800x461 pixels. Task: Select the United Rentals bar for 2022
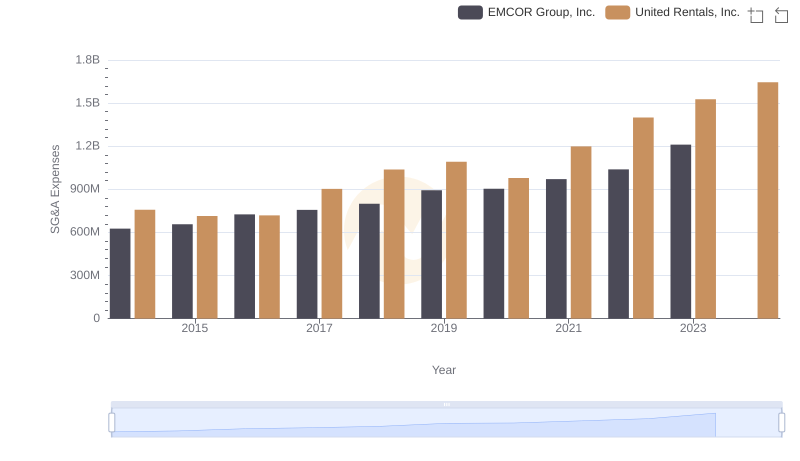[x=643, y=218]
